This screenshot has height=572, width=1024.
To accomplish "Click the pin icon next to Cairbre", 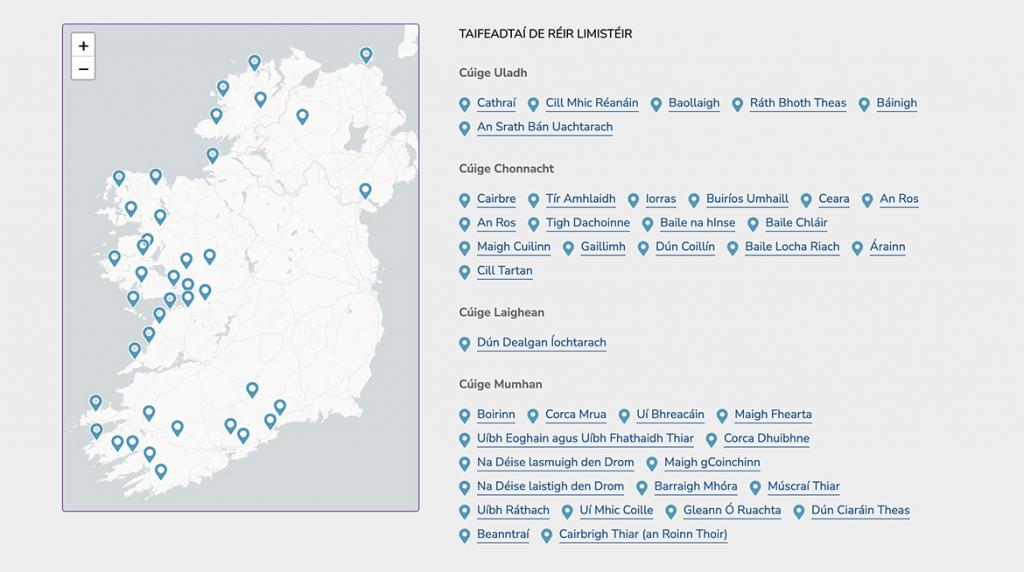I will click(464, 200).
